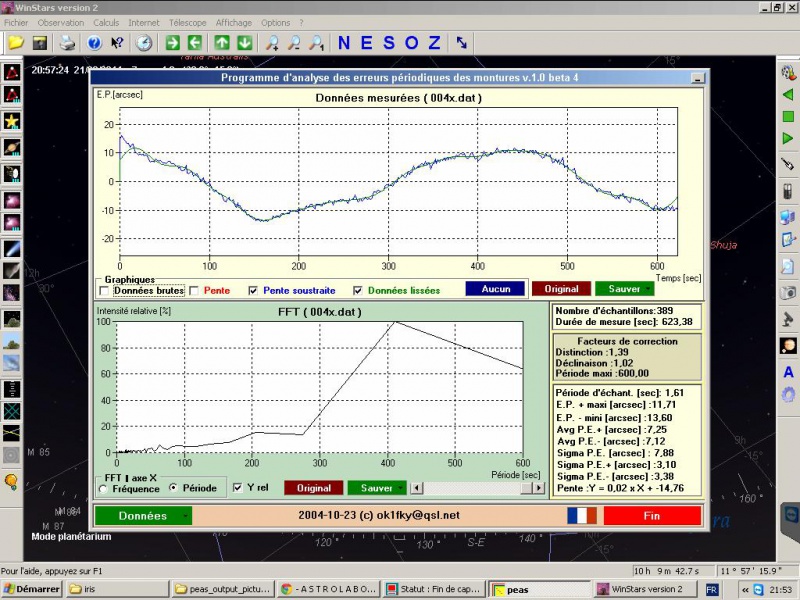Click the blue Aucun button
This screenshot has width=800, height=600.
[x=495, y=289]
